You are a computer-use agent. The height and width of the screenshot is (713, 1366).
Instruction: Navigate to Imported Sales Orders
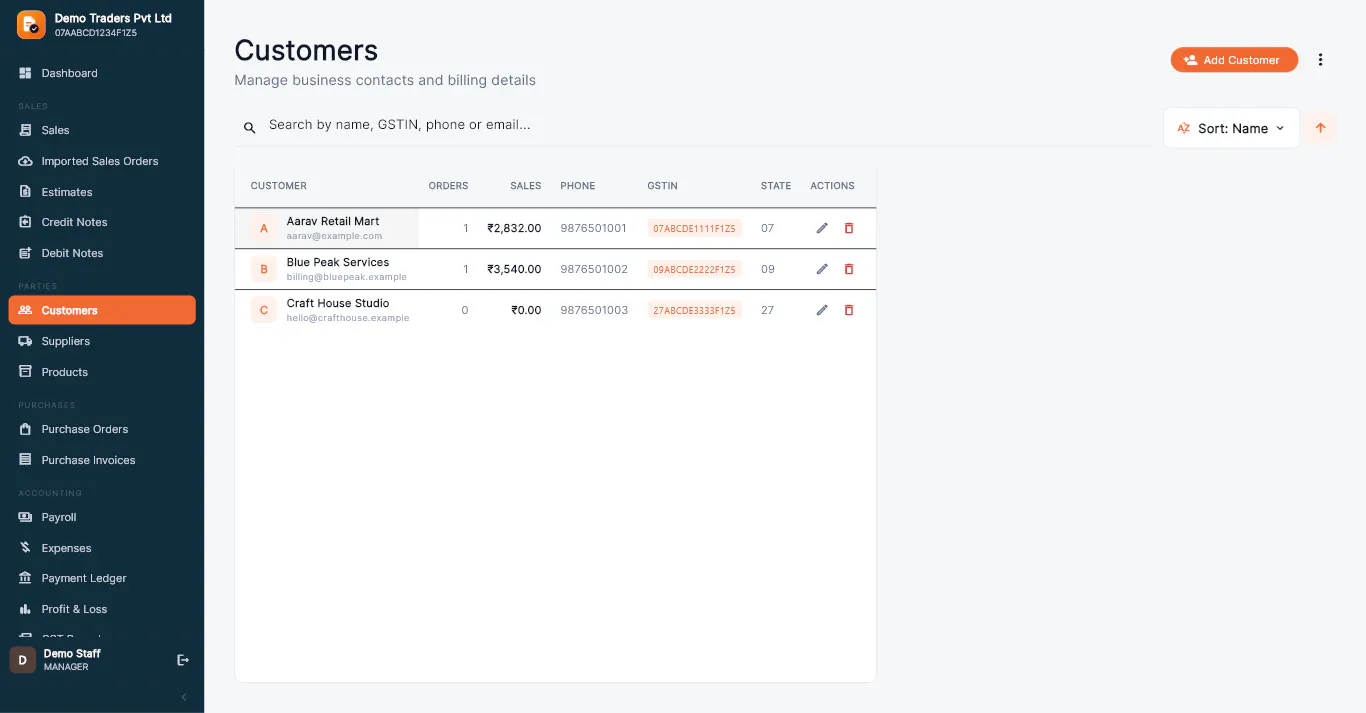102,161
